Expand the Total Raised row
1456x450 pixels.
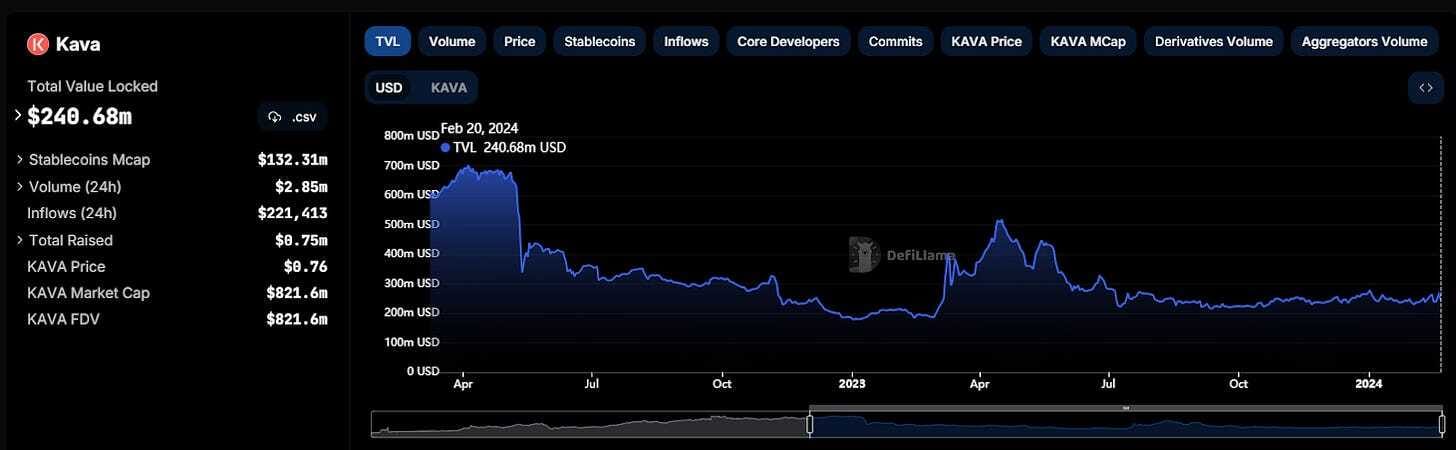pos(20,240)
